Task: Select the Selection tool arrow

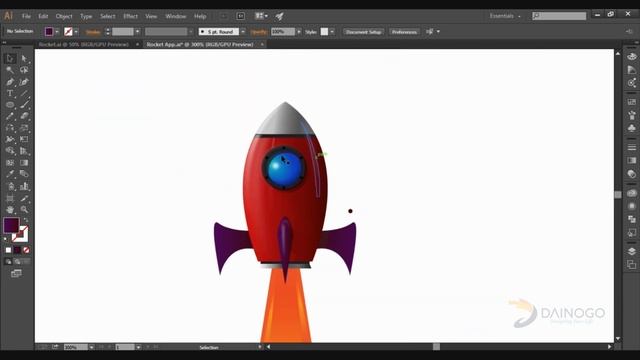Action: pyautogui.click(x=10, y=58)
